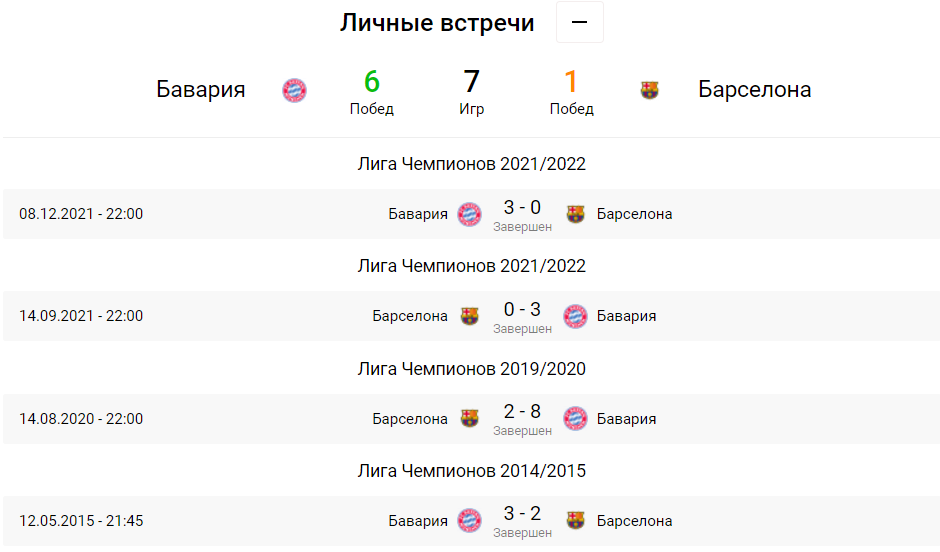Image resolution: width=940 pixels, height=552 pixels.
Task: Click Bayern logo in 12.05.2015 match
Action: coord(469,521)
